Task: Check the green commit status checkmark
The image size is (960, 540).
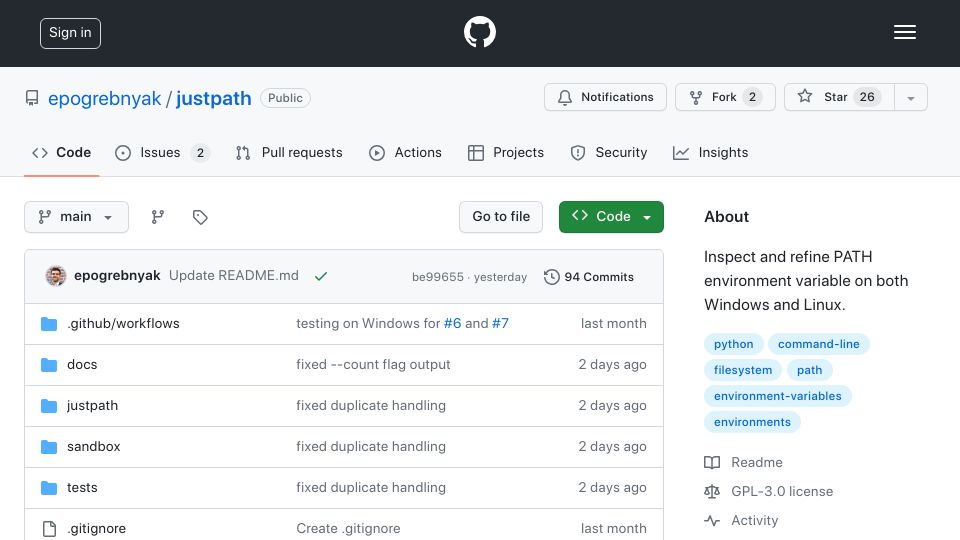Action: [x=321, y=277]
